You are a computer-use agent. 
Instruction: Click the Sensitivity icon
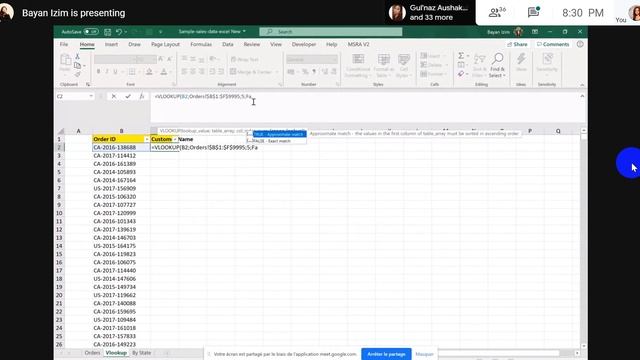[547, 59]
